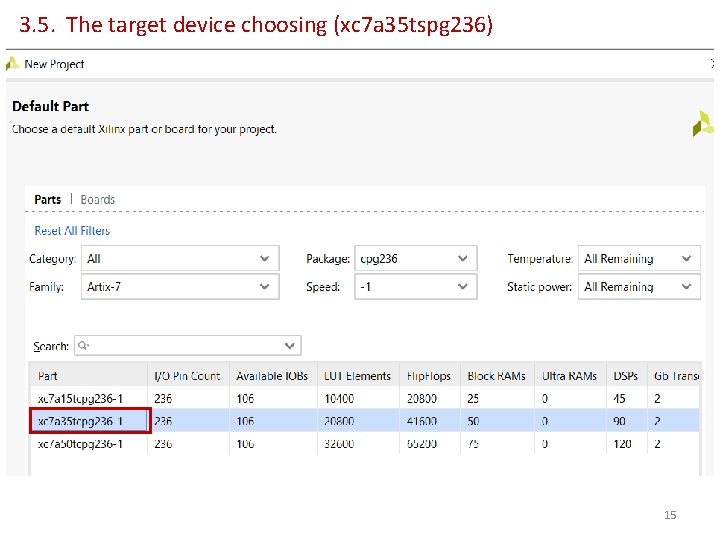Sort by LUT Elements column header
The image size is (720, 540).
358,376
